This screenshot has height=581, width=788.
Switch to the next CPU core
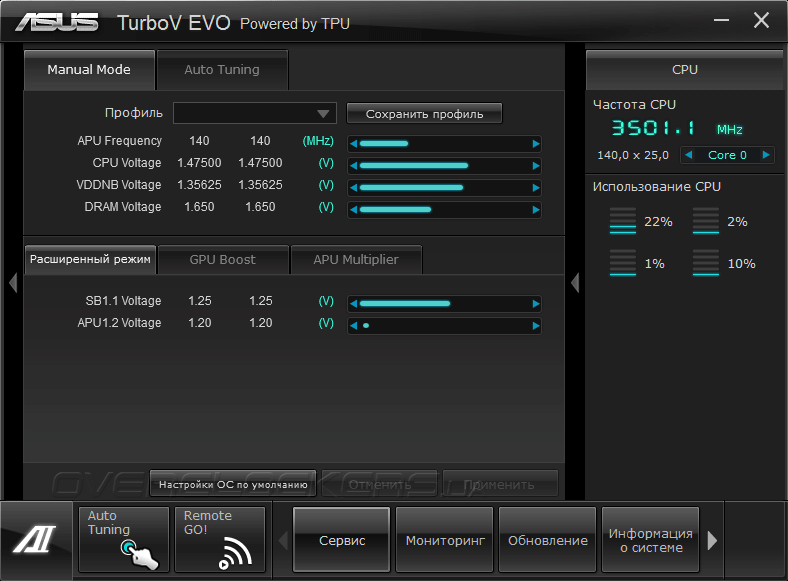pos(766,155)
